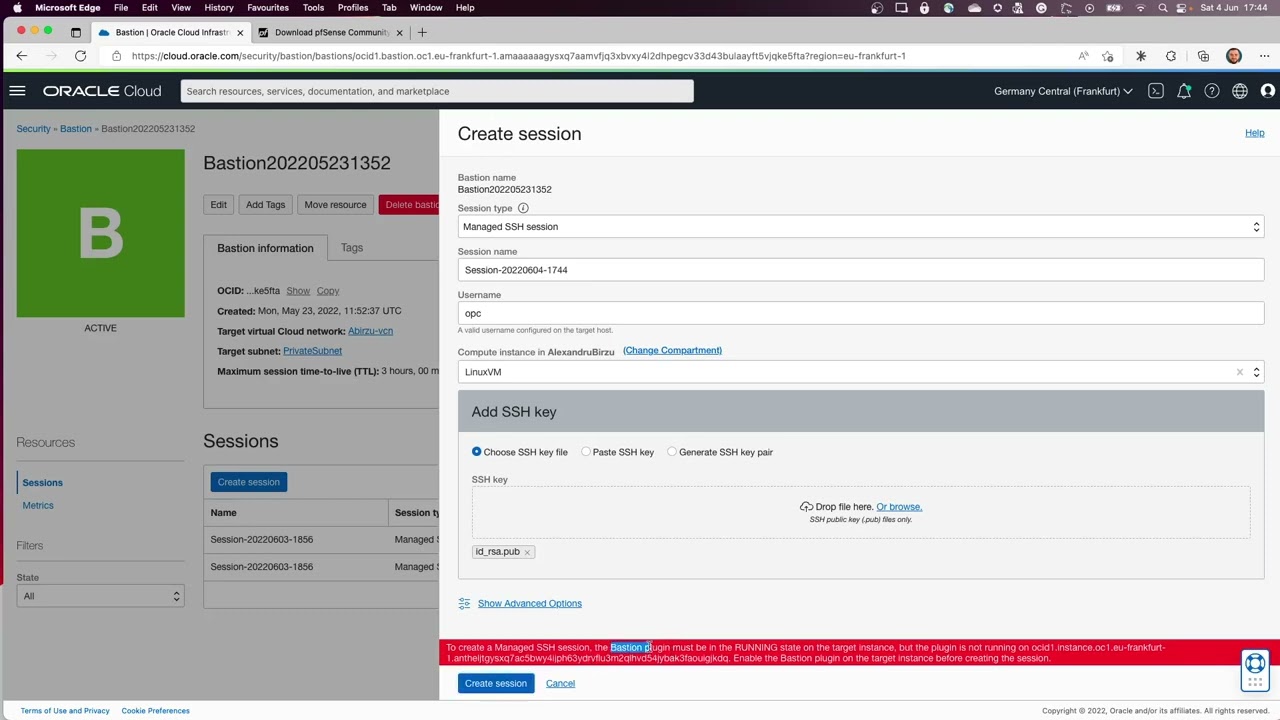Open the Abirzu-vcn network link
The height and width of the screenshot is (720, 1280).
click(x=370, y=331)
